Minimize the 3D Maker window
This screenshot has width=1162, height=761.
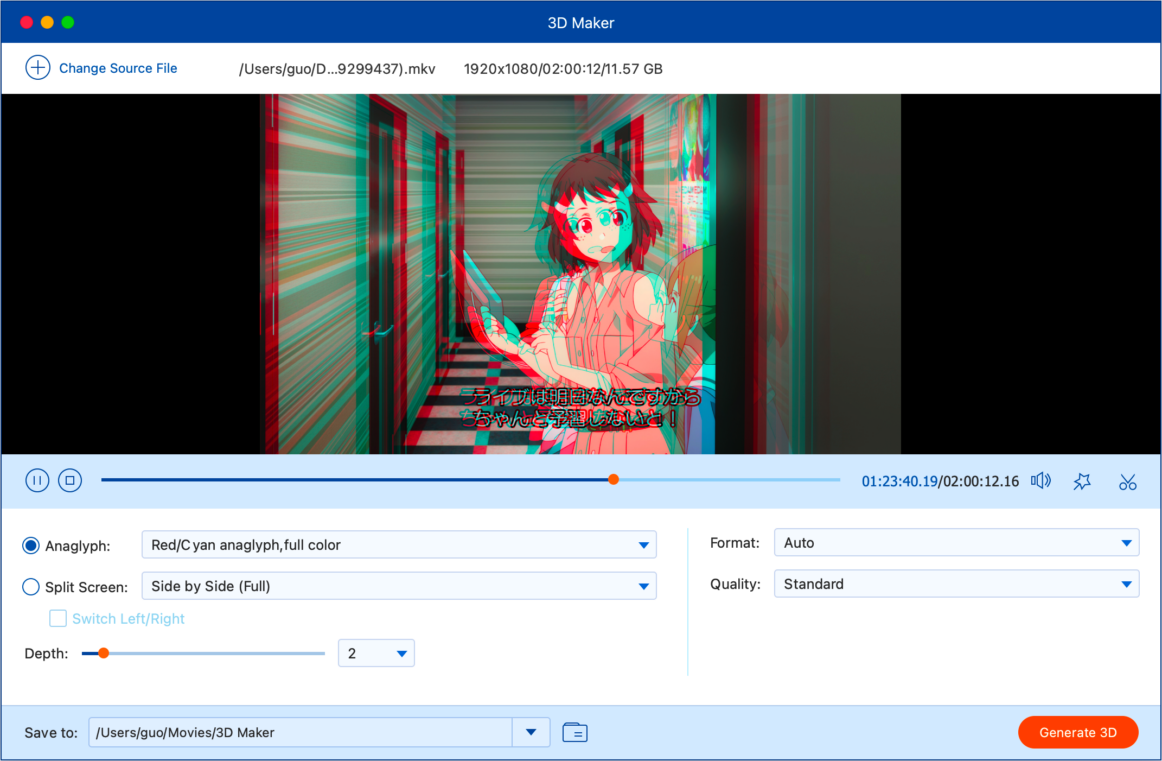(x=47, y=22)
